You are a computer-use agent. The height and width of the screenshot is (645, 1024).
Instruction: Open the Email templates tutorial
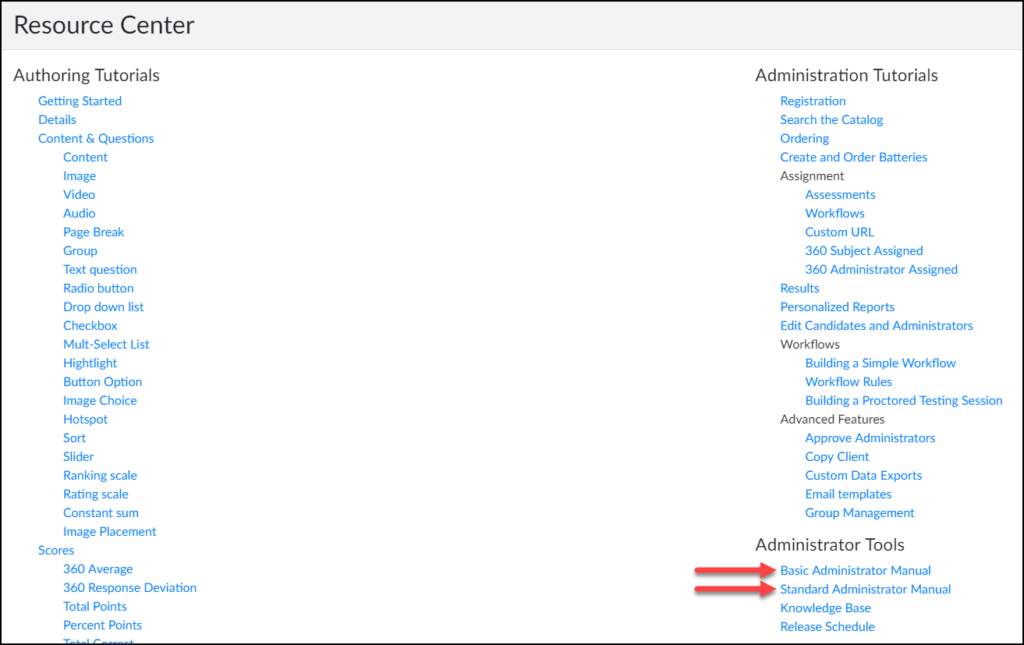tap(848, 494)
